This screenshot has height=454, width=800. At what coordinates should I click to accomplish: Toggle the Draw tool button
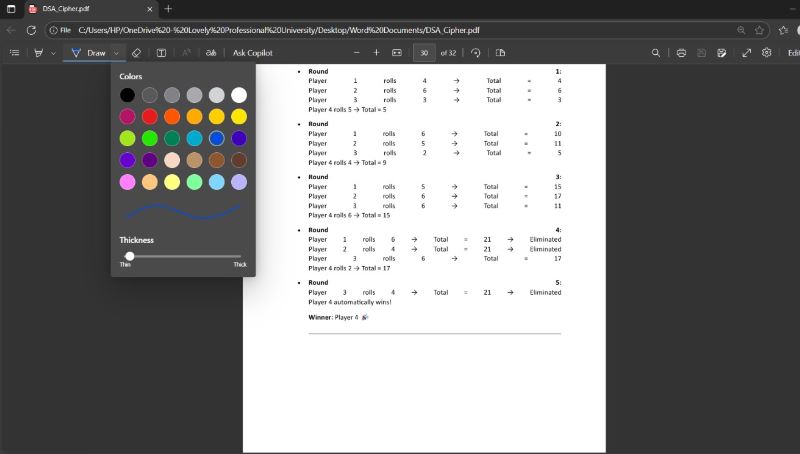click(x=88, y=53)
